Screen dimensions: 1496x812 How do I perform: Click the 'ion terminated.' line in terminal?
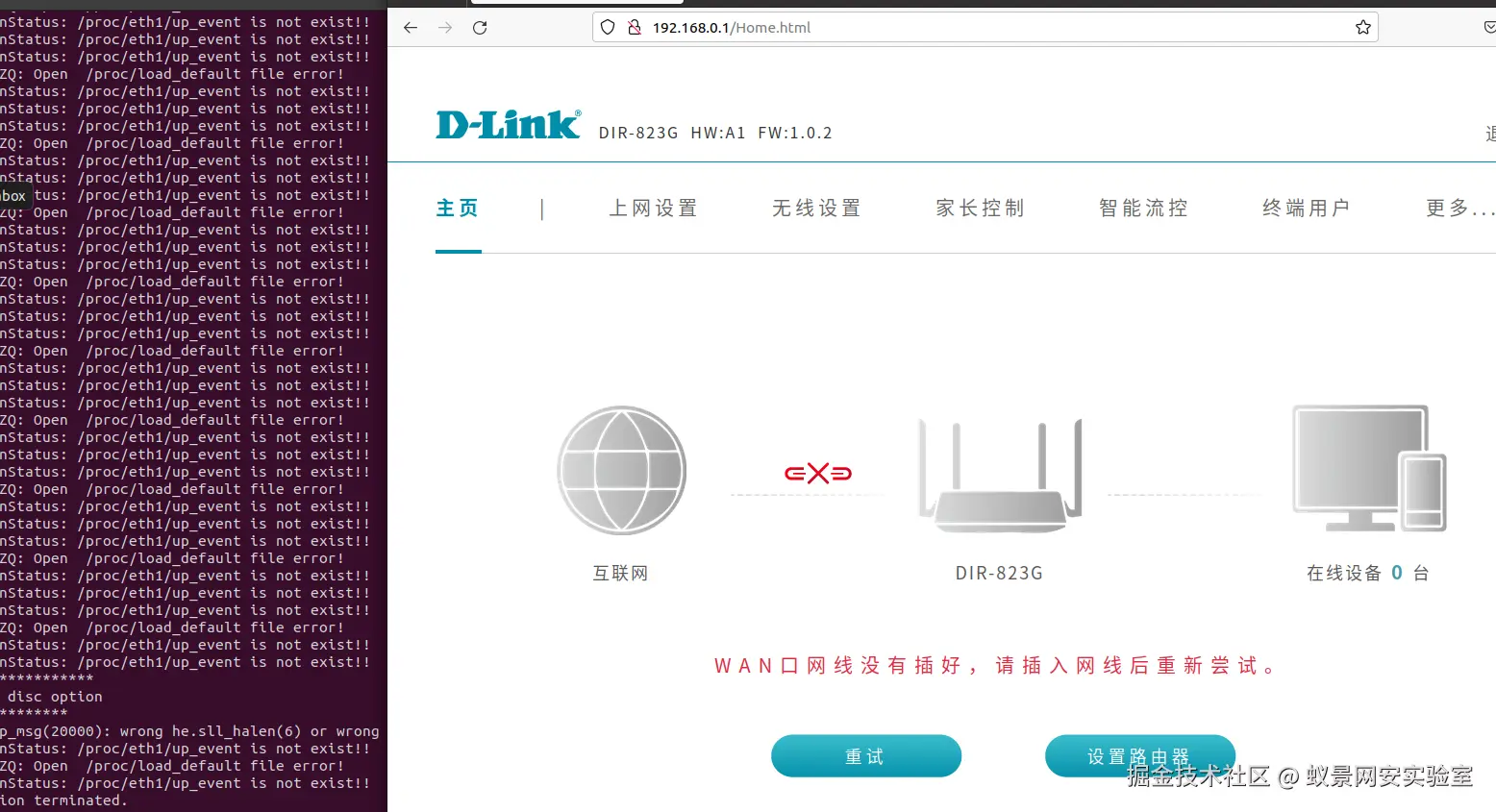pos(63,800)
